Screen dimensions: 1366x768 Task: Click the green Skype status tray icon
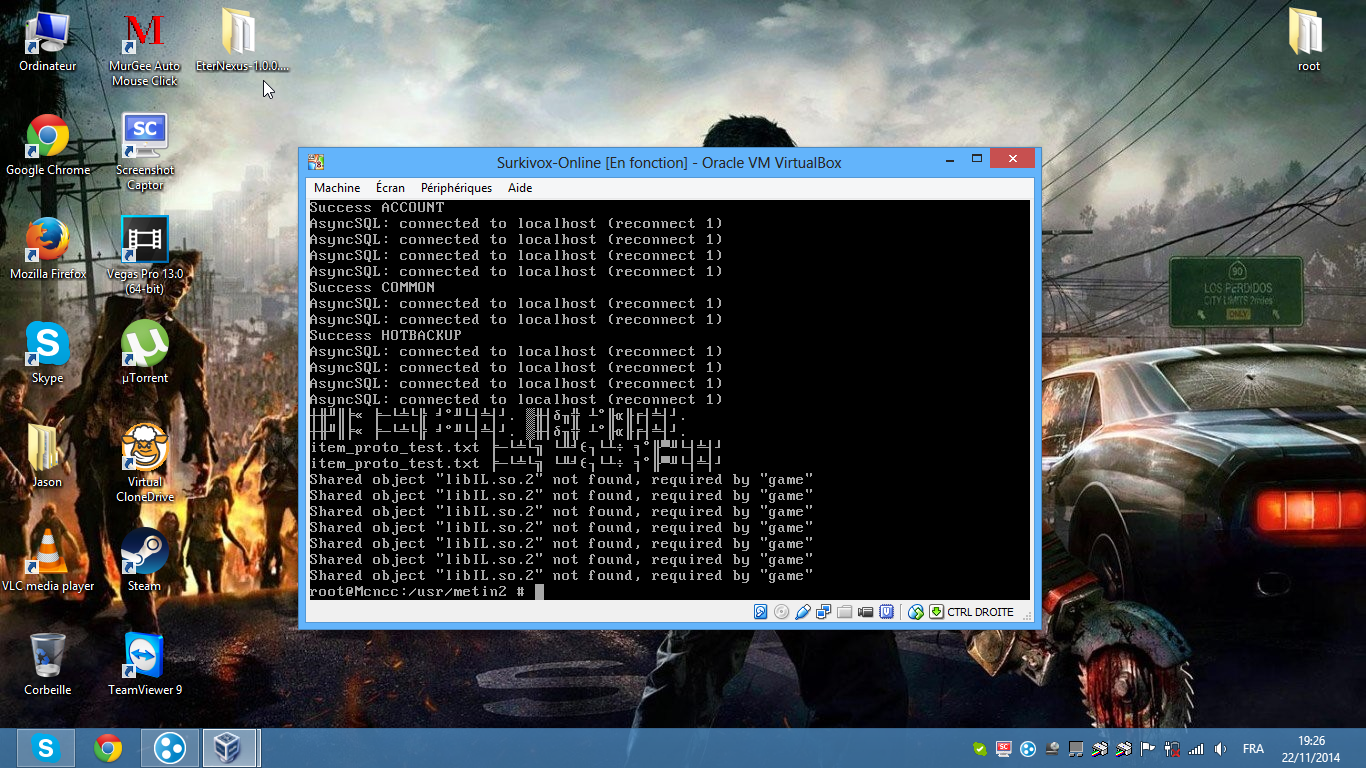(980, 749)
